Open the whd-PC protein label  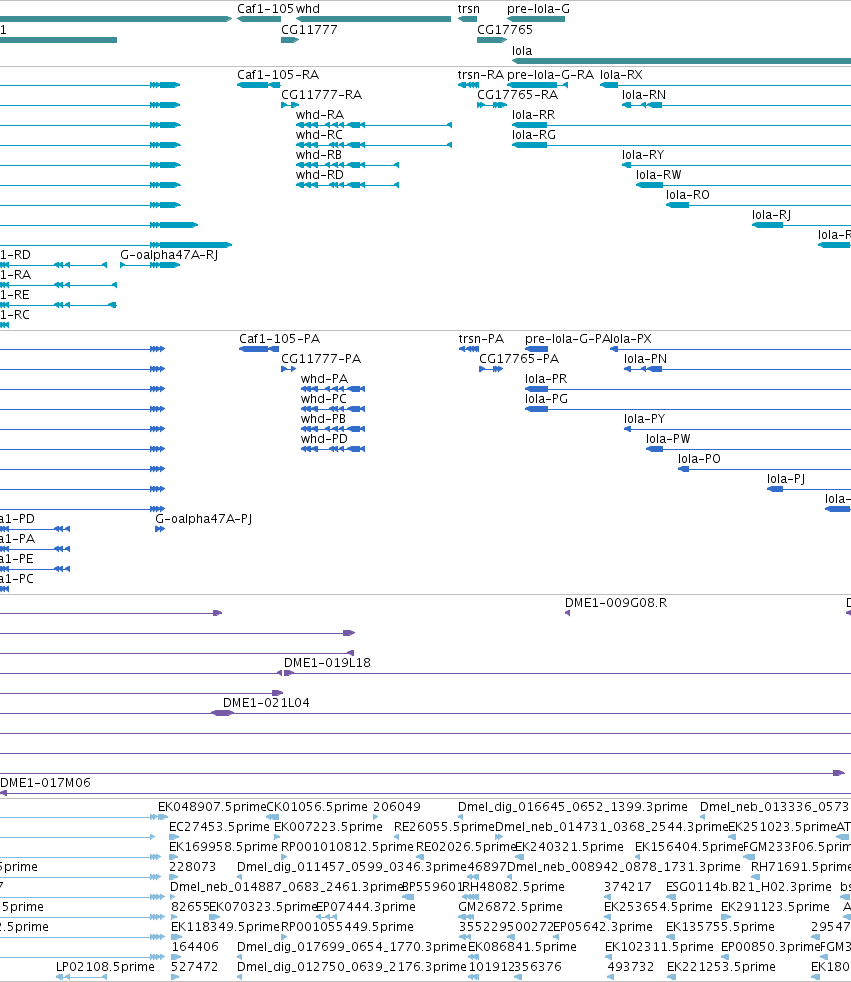coord(324,399)
